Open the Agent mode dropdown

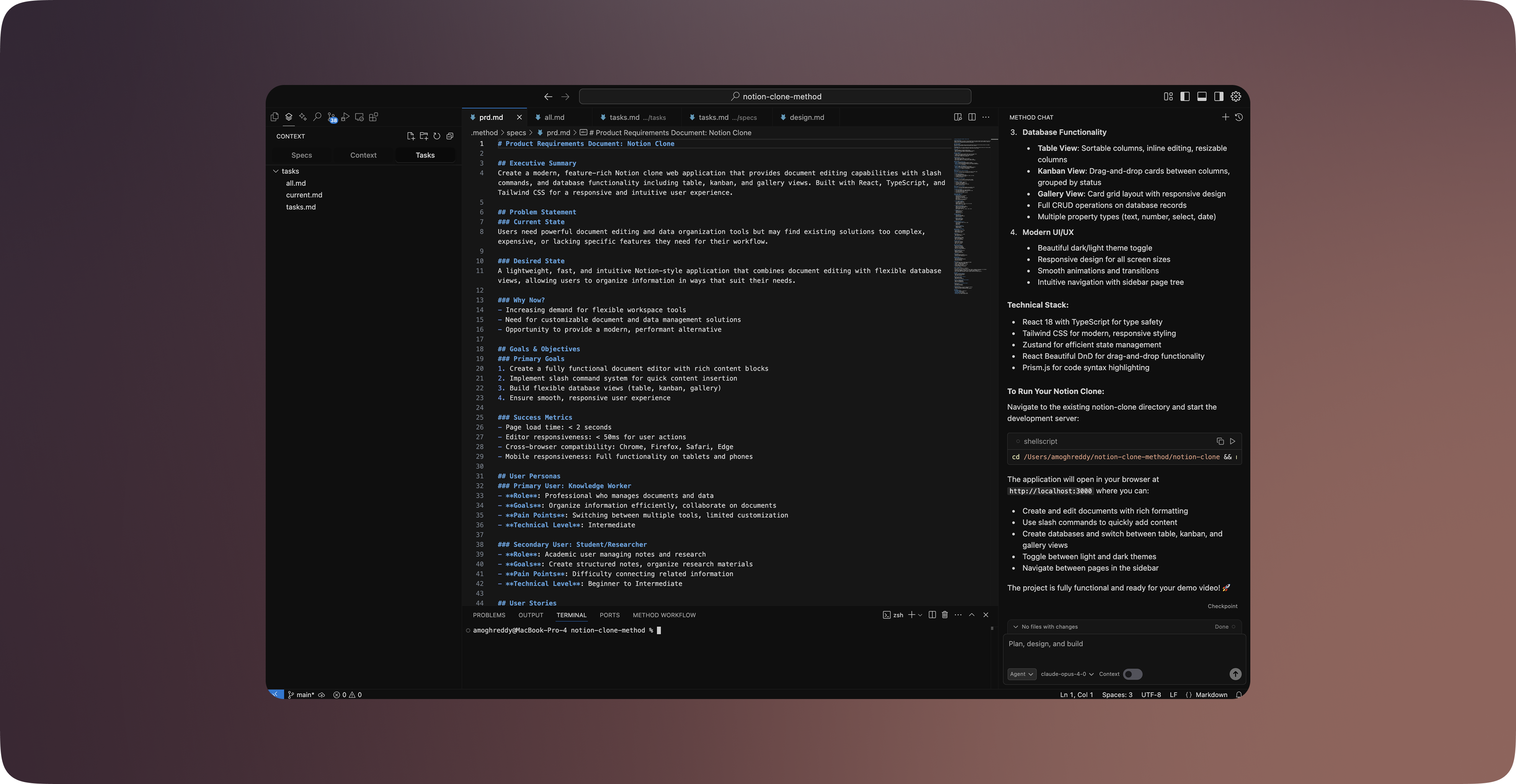(1021, 674)
